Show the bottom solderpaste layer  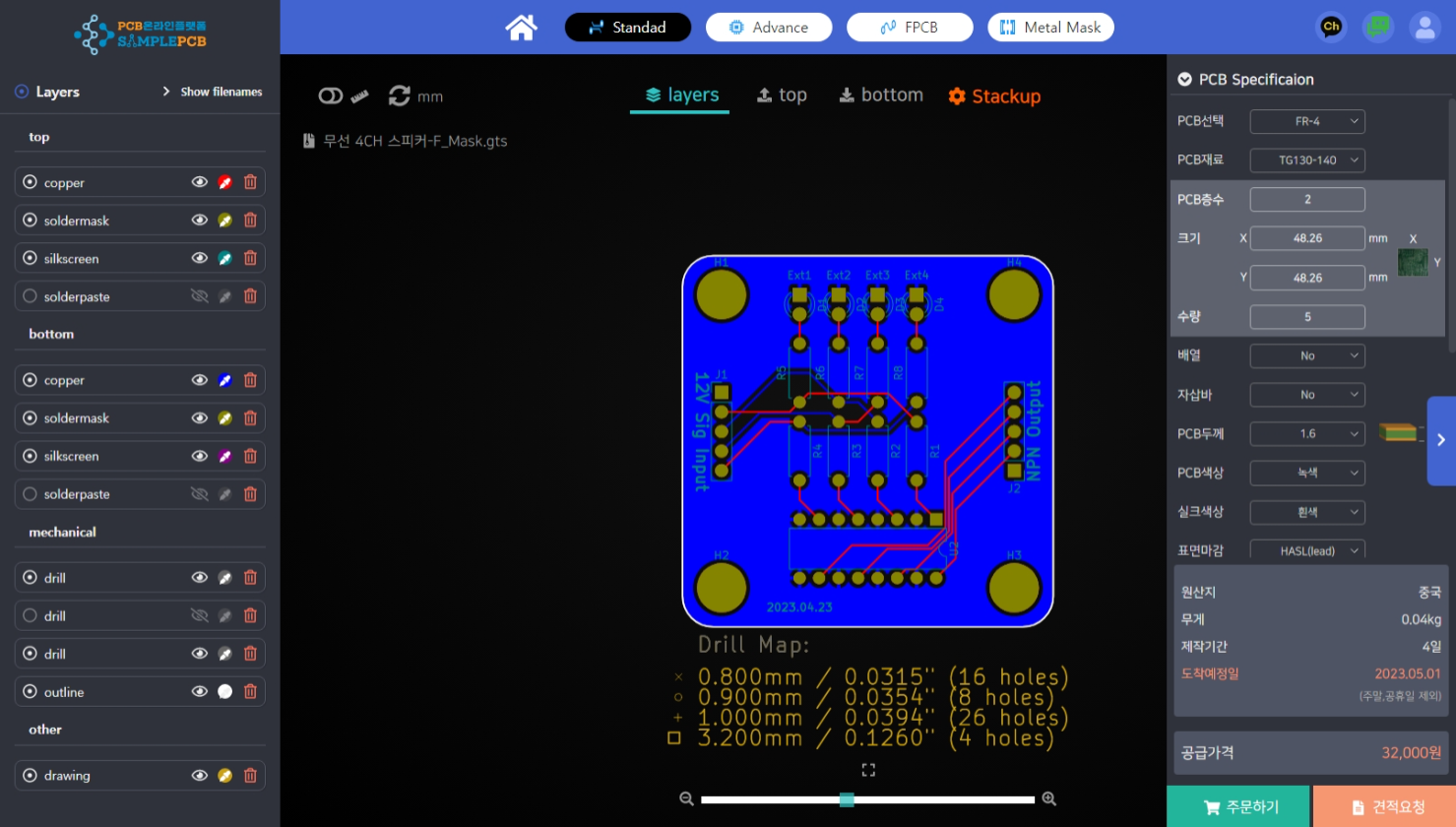click(200, 494)
